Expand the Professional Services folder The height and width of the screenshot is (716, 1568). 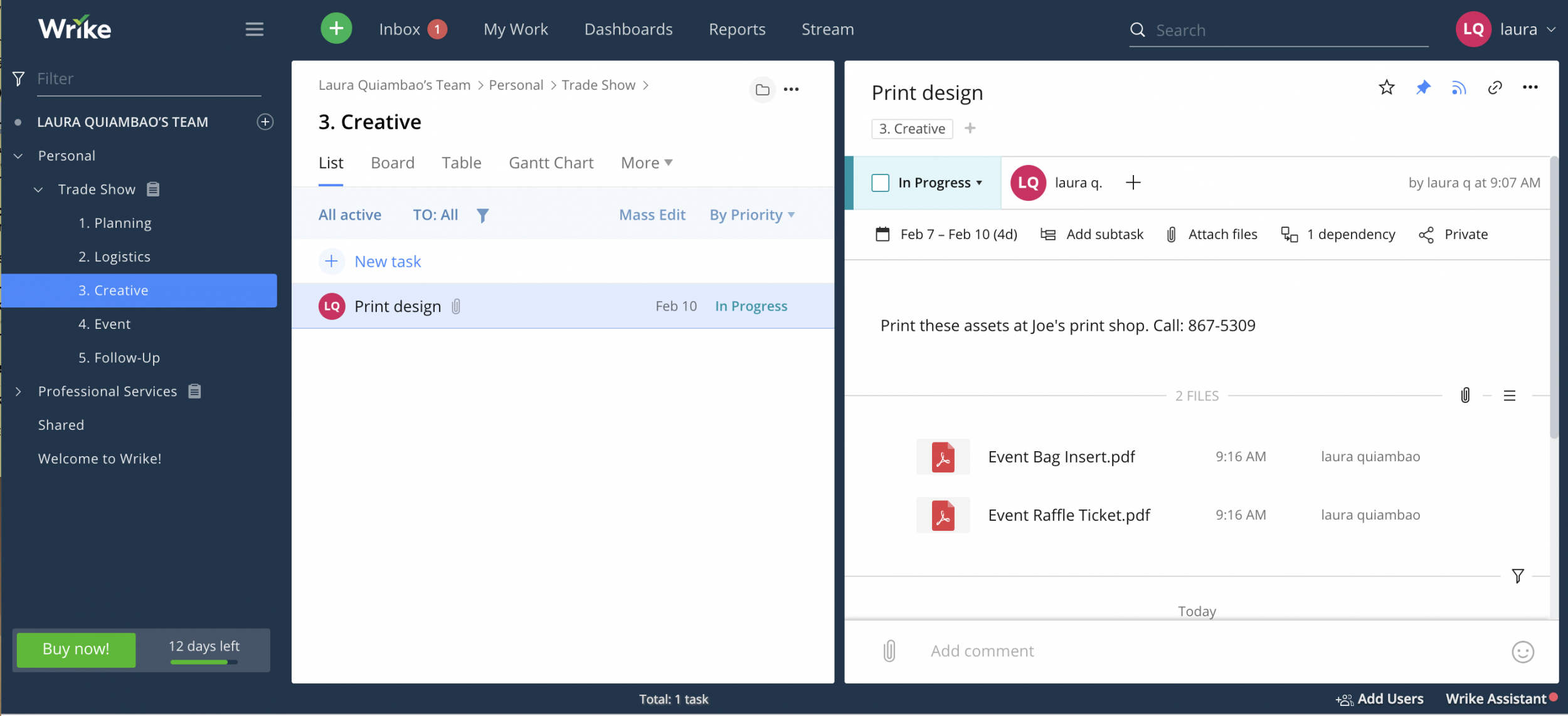18,392
